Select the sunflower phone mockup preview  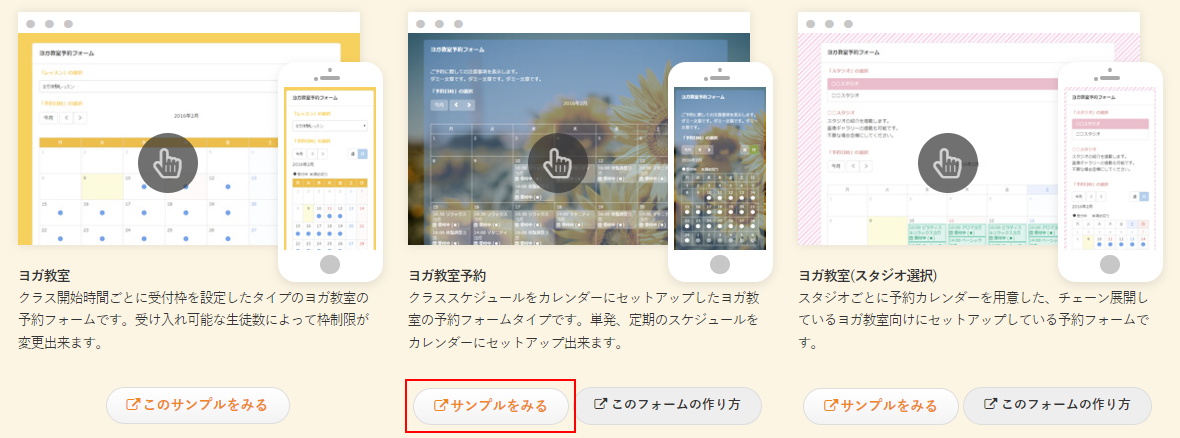(x=720, y=172)
